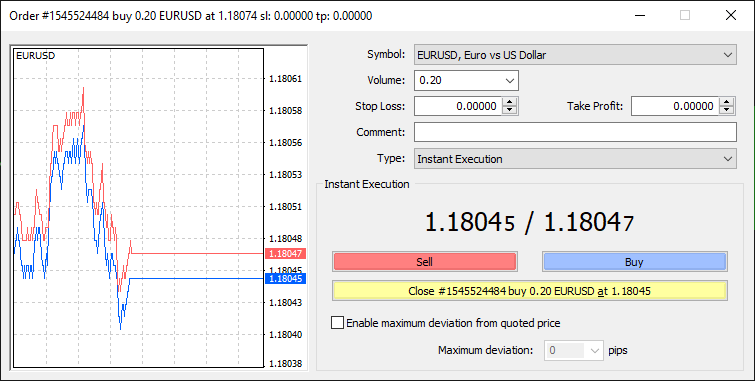Click the 1.18058 price axis label
The image size is (755, 381).
286,110
